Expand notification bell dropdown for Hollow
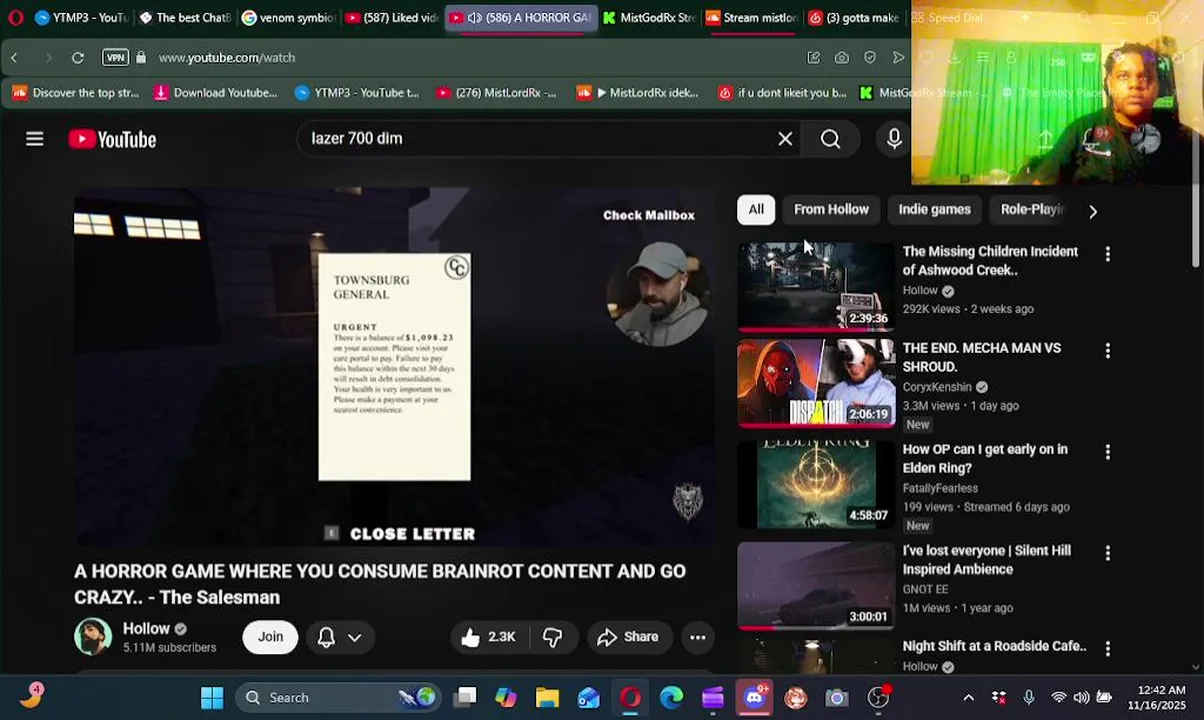 coord(339,637)
